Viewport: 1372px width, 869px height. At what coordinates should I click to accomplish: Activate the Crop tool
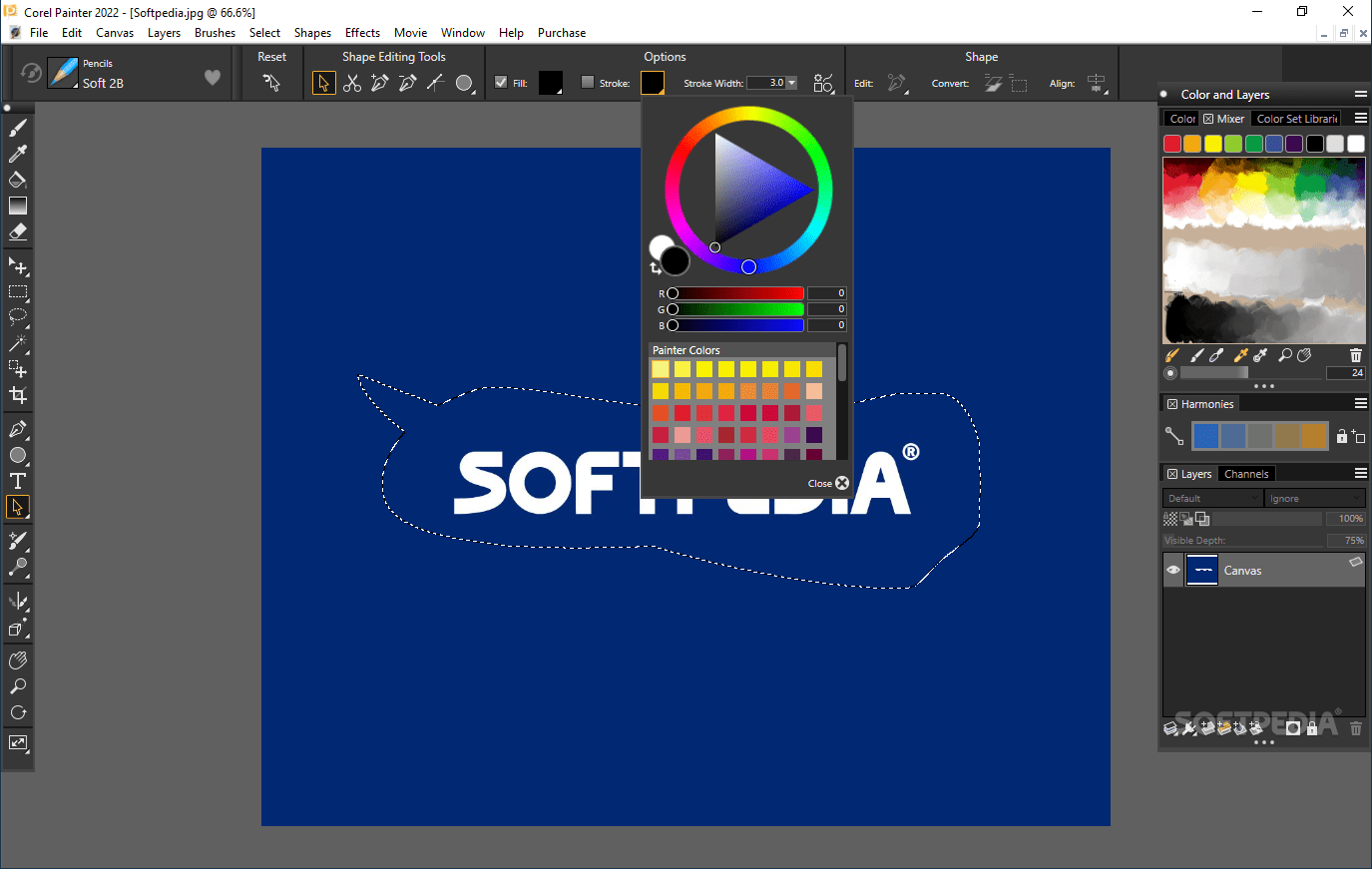[17, 395]
